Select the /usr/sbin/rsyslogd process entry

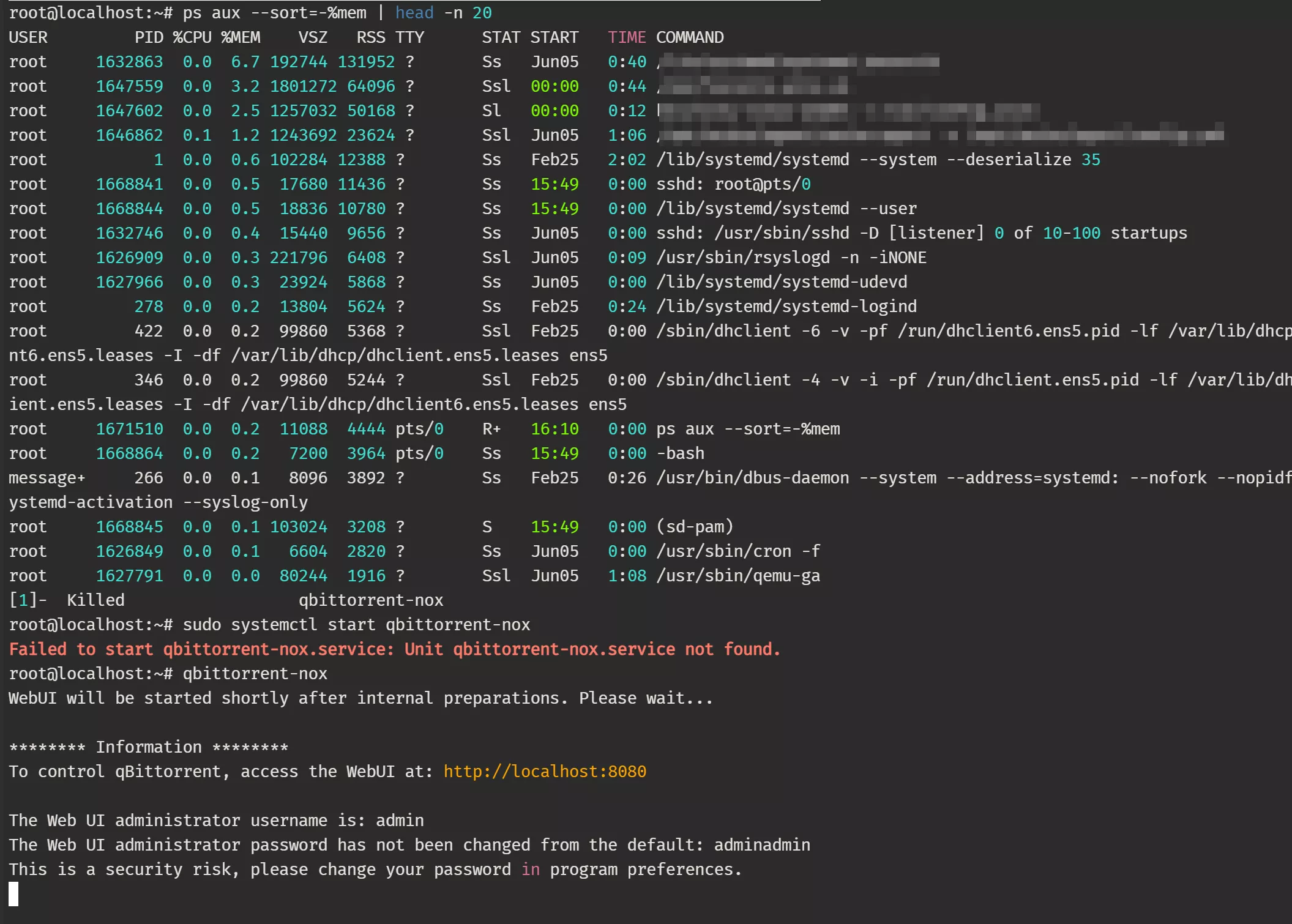pos(791,257)
